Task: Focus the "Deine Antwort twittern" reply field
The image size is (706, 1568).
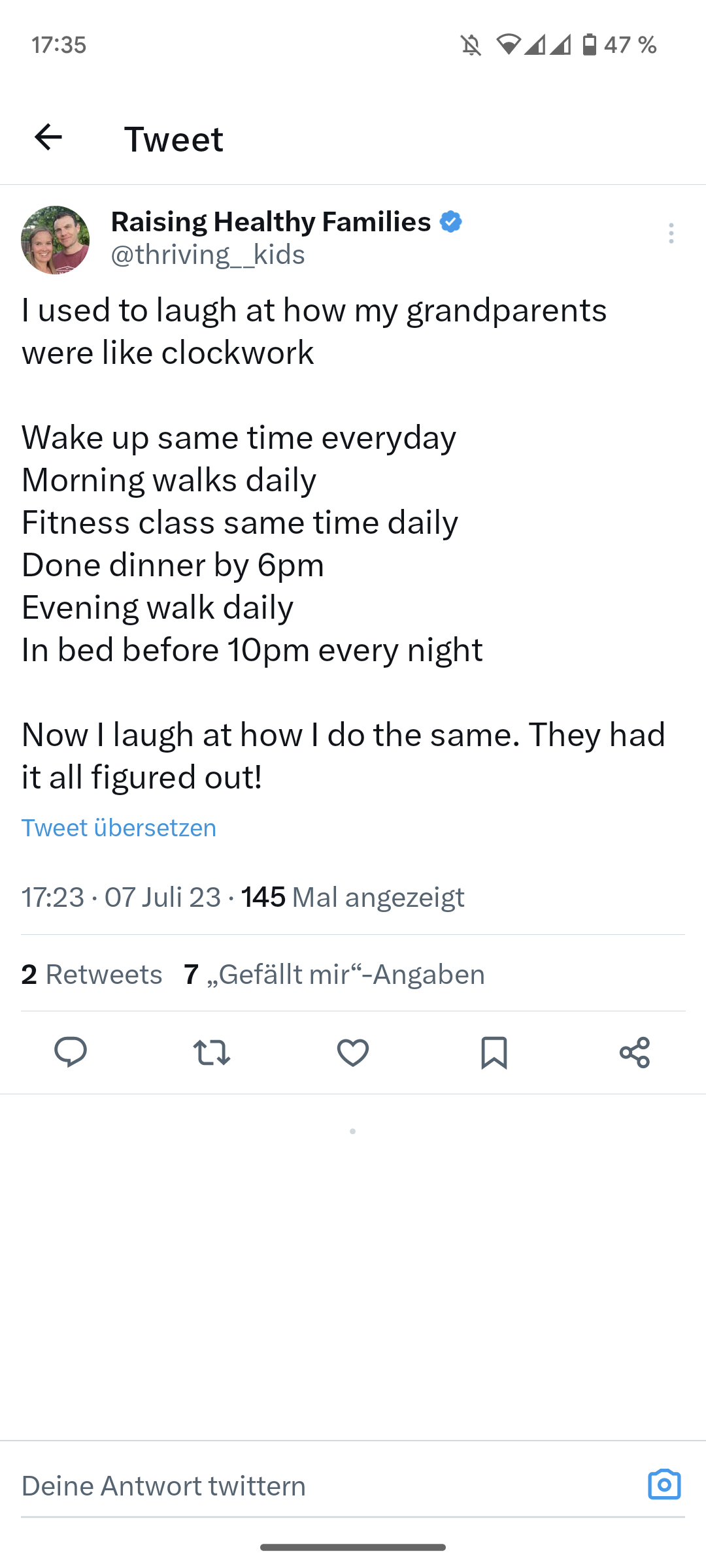Action: [x=327, y=1486]
